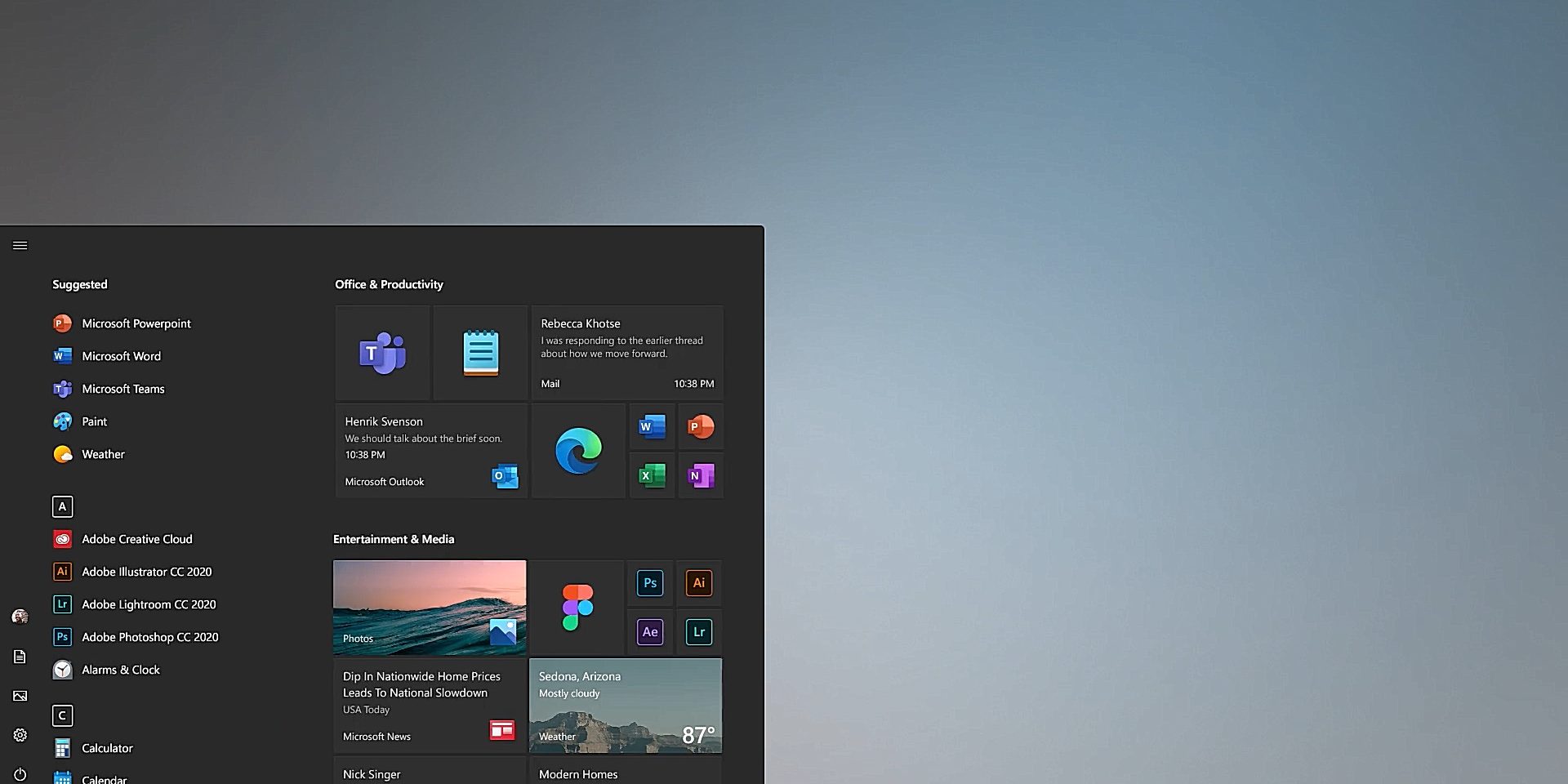Viewport: 1568px width, 784px height.
Task: Open Settings from the left sidebar gear icon
Action: coord(20,735)
